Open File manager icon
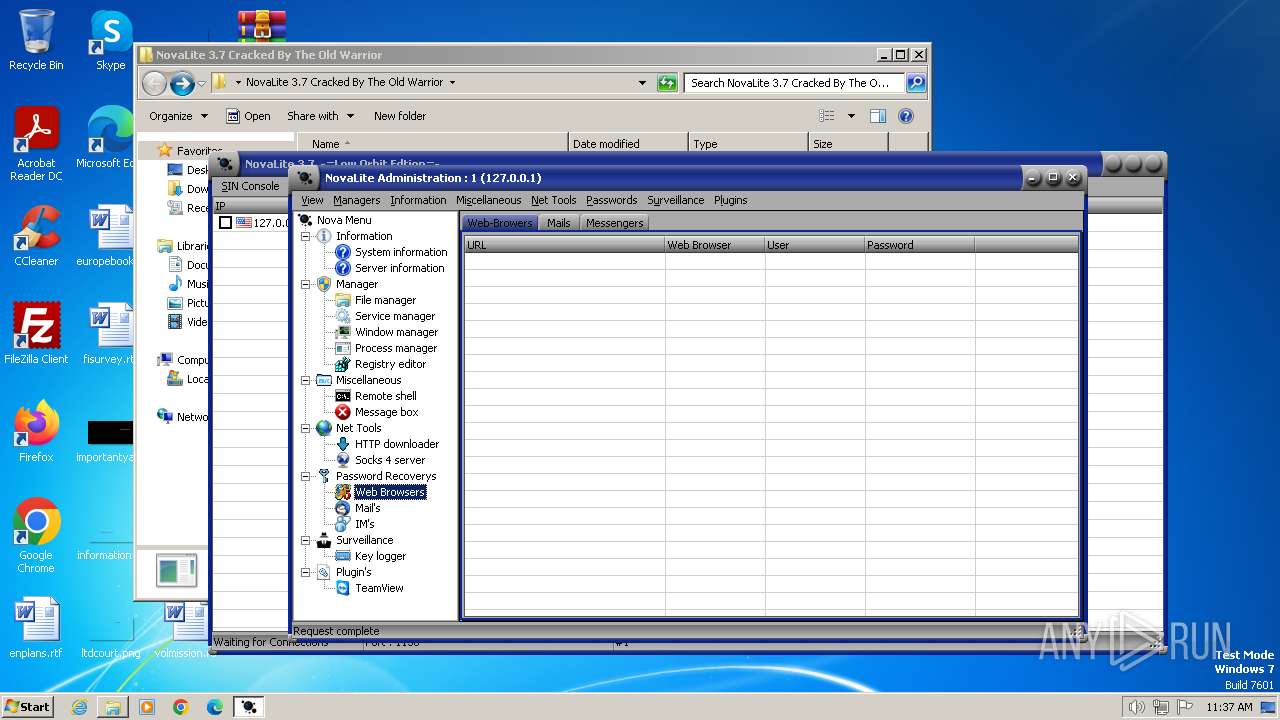This screenshot has width=1280, height=720. tap(343, 300)
